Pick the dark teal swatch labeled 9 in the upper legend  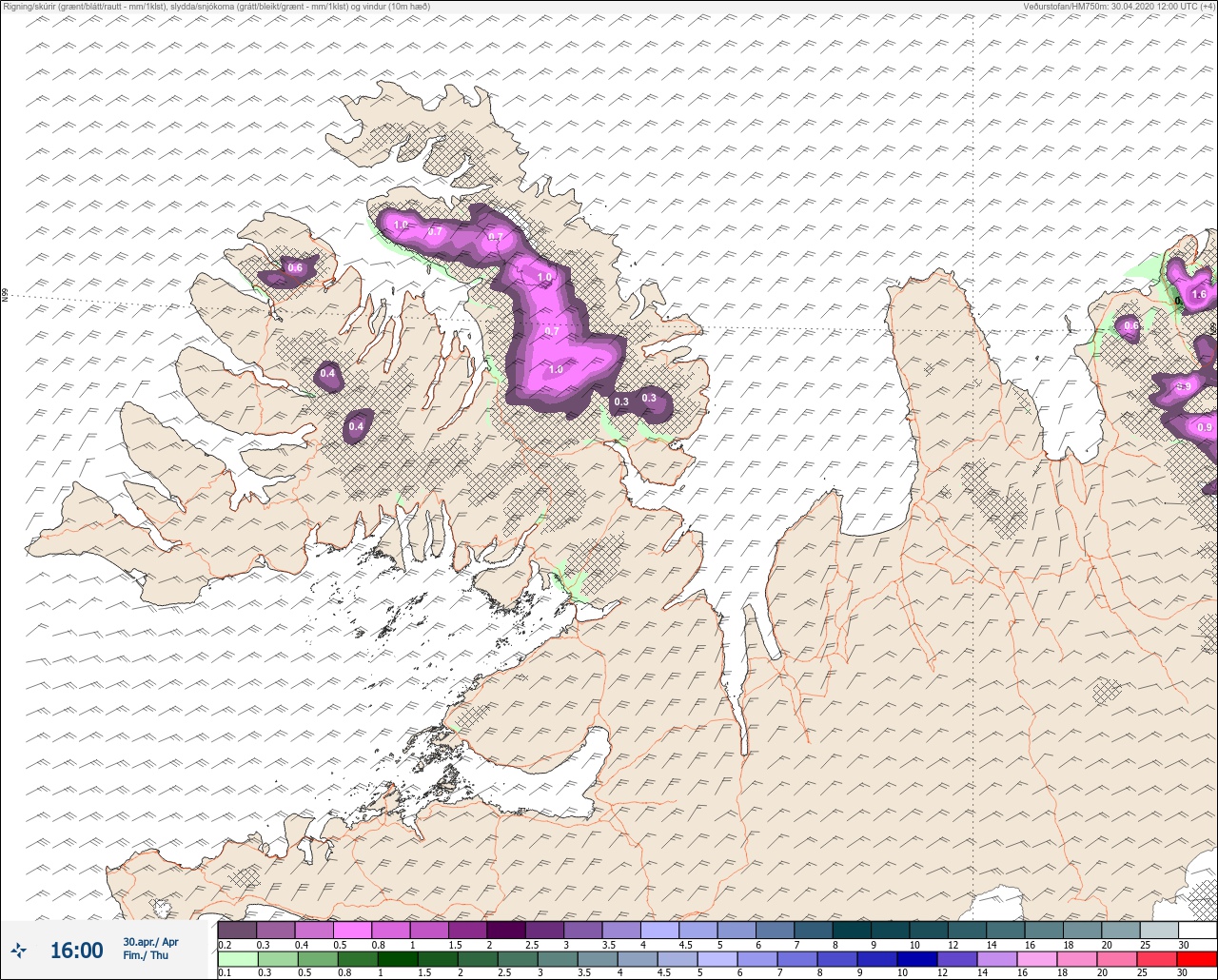click(890, 930)
